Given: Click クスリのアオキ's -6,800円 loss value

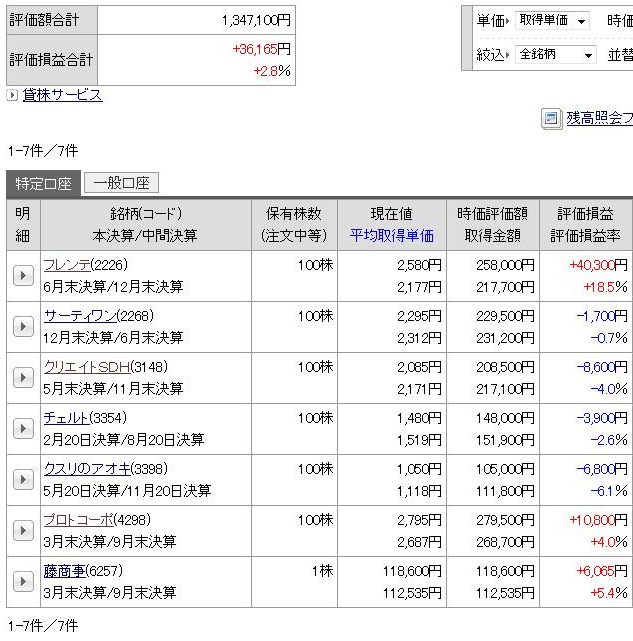Looking at the screenshot, I should pyautogui.click(x=602, y=469).
